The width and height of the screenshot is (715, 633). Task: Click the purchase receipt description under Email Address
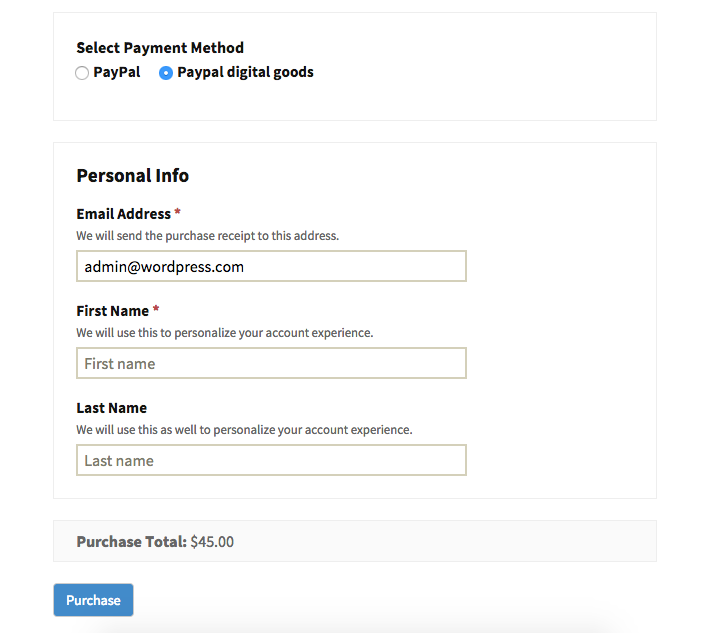click(x=207, y=236)
